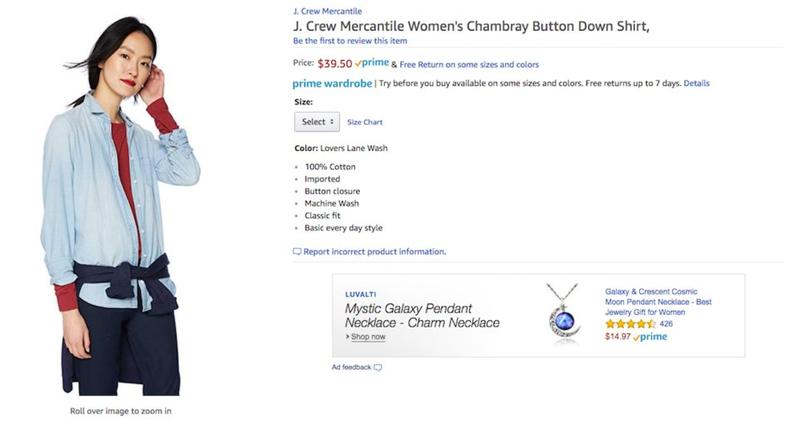The height and width of the screenshot is (430, 800).
Task: Click the prime wardrobe logo
Action: point(331,84)
